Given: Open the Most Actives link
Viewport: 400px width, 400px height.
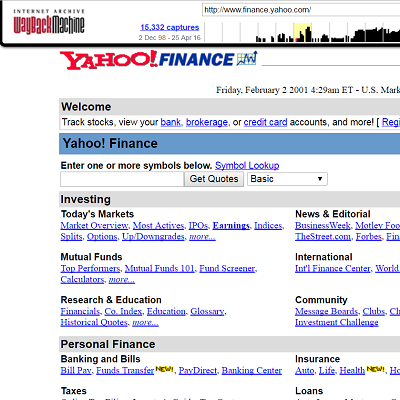Looking at the screenshot, I should (158, 226).
